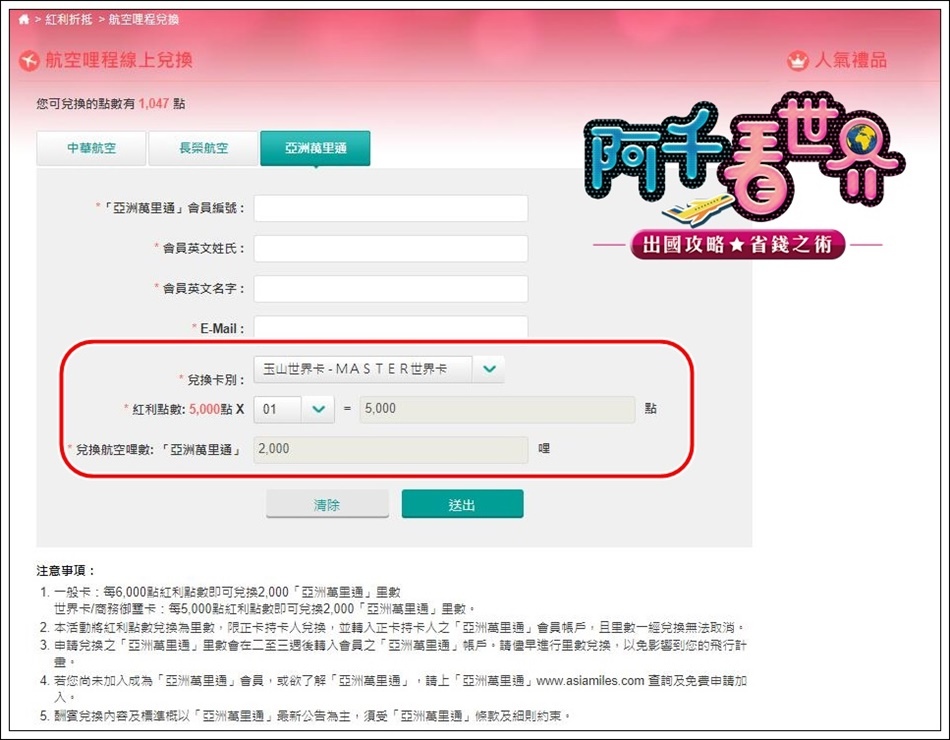Focus the 會員英文名字 input field
Image resolution: width=950 pixels, height=740 pixels.
(391, 288)
